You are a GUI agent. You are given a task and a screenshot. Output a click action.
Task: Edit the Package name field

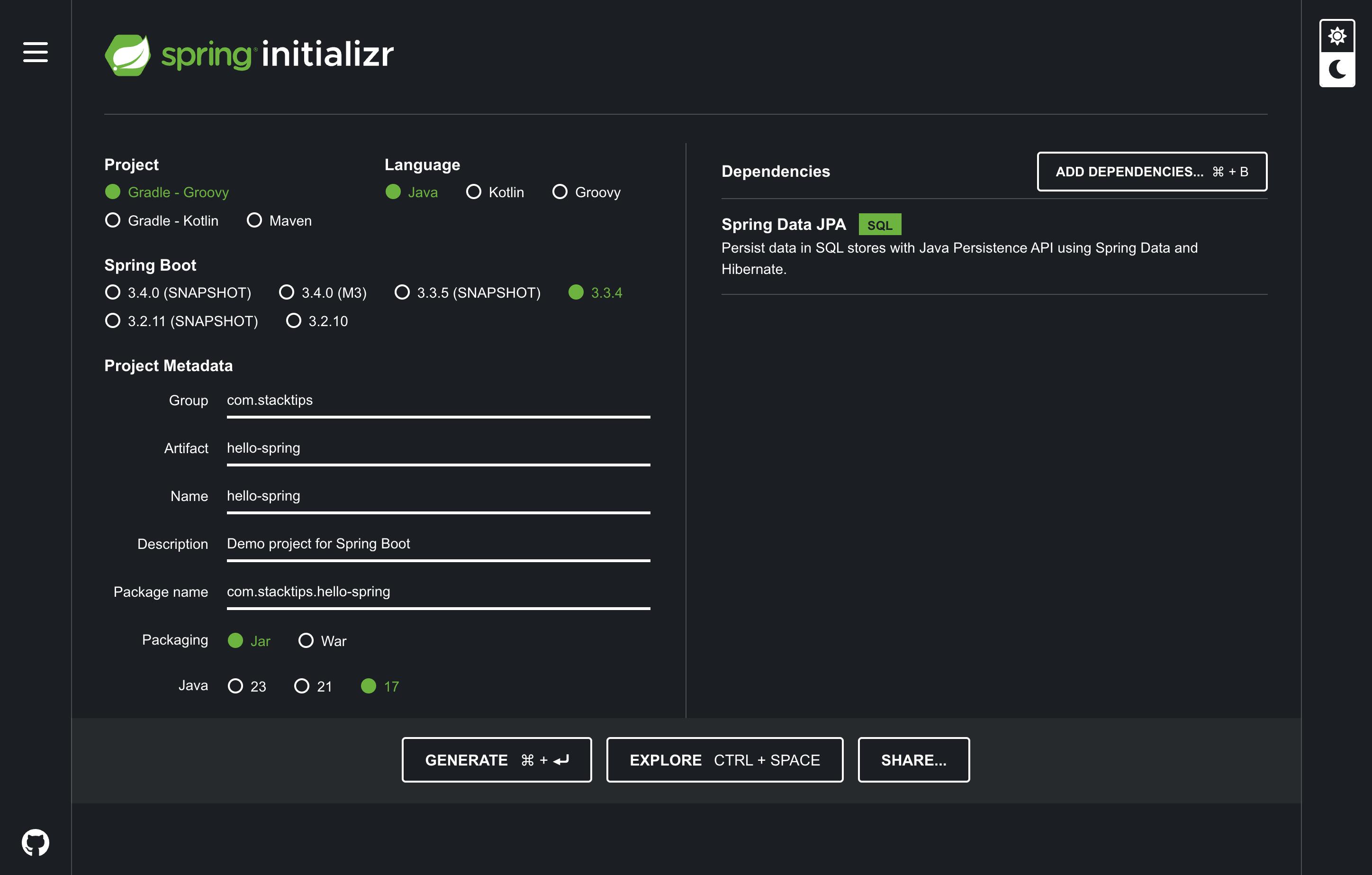point(438,592)
